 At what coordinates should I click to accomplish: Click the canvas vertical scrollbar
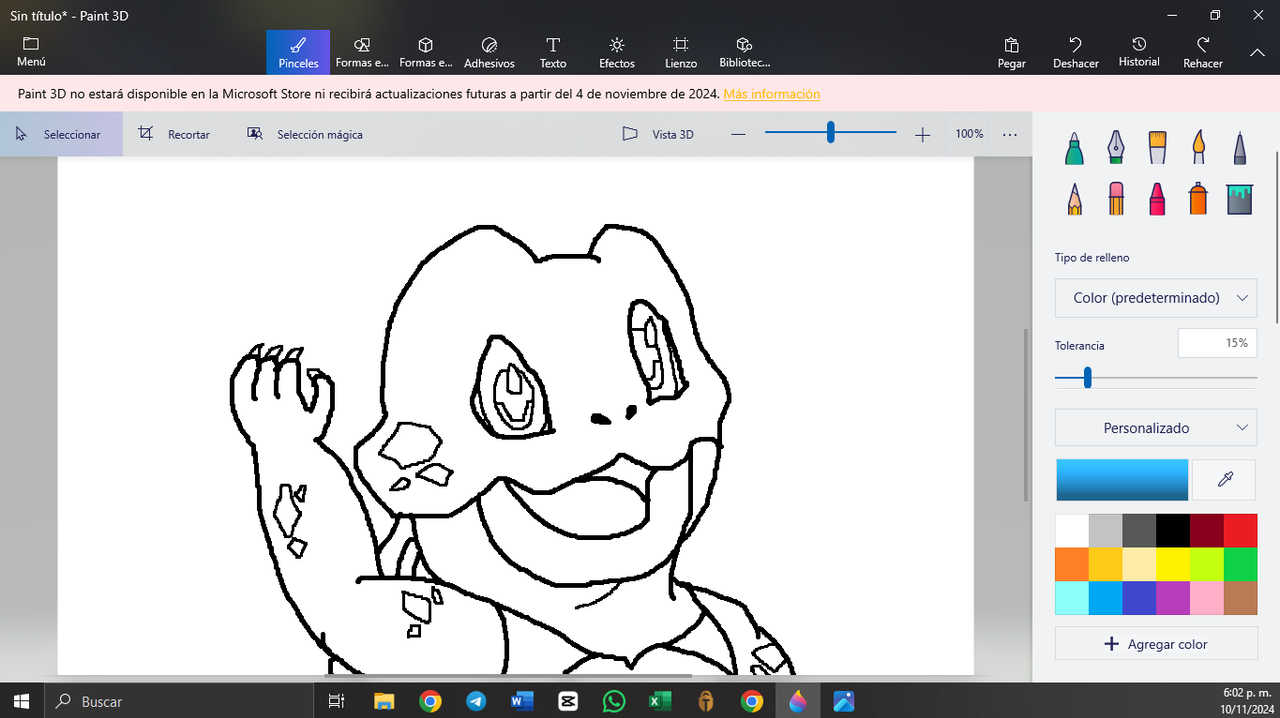tap(1026, 415)
